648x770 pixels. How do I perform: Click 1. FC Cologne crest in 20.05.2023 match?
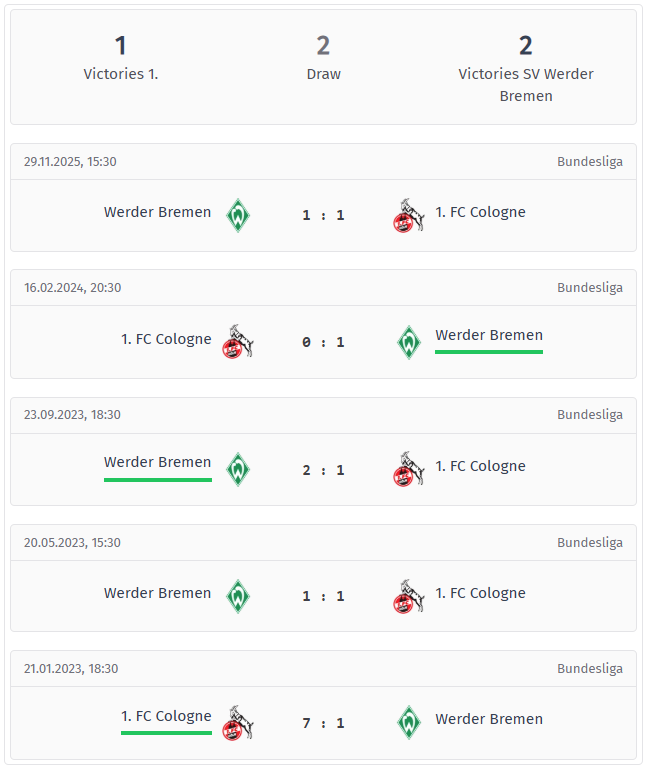(408, 596)
